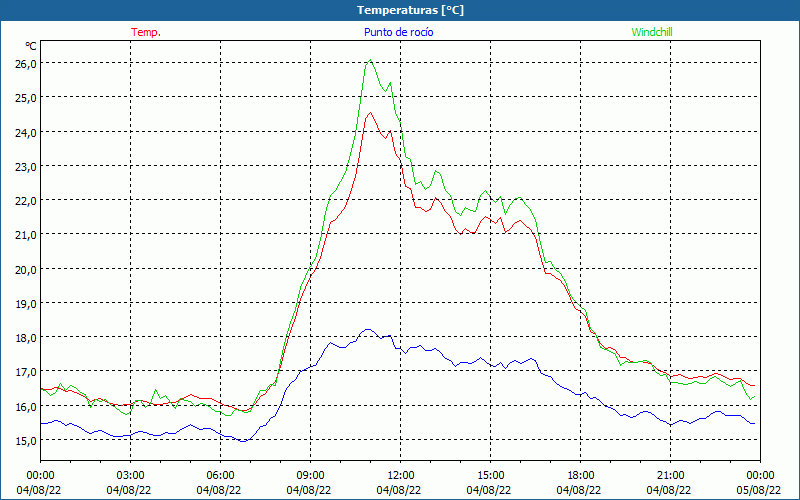Click the 24,0 y-axis value

pyautogui.click(x=27, y=132)
